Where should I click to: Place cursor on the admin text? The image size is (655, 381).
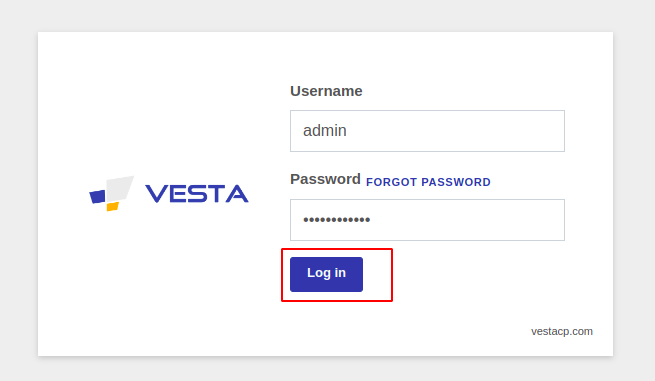click(325, 131)
